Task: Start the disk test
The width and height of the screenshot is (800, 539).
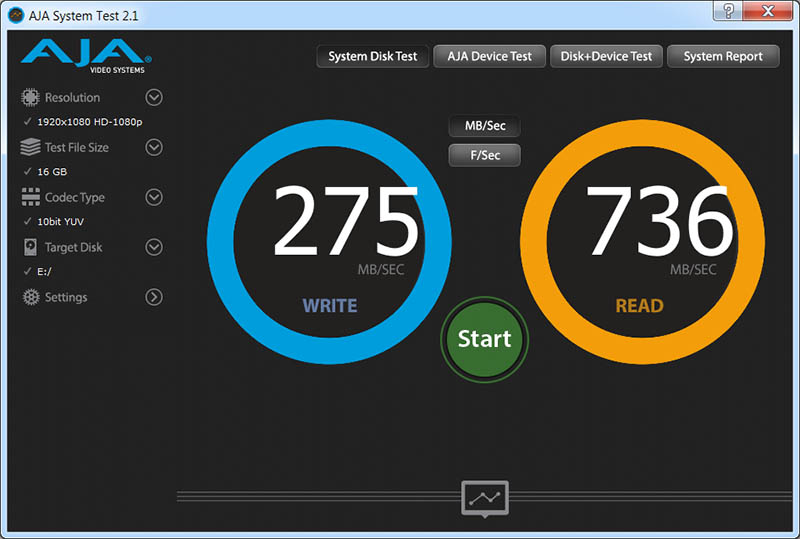Action: click(484, 339)
